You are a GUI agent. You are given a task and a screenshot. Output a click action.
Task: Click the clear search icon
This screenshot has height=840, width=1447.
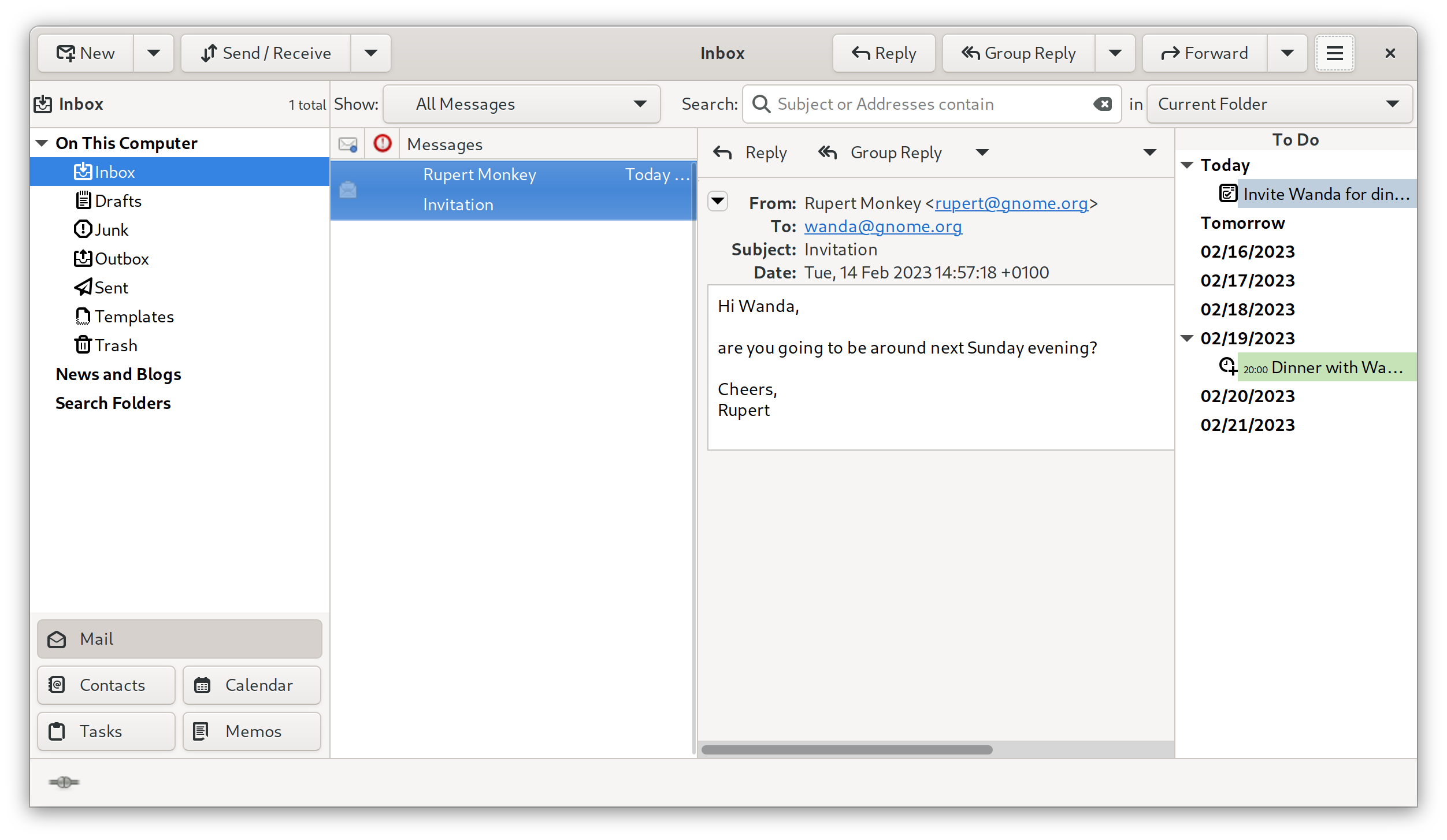pyautogui.click(x=1102, y=104)
